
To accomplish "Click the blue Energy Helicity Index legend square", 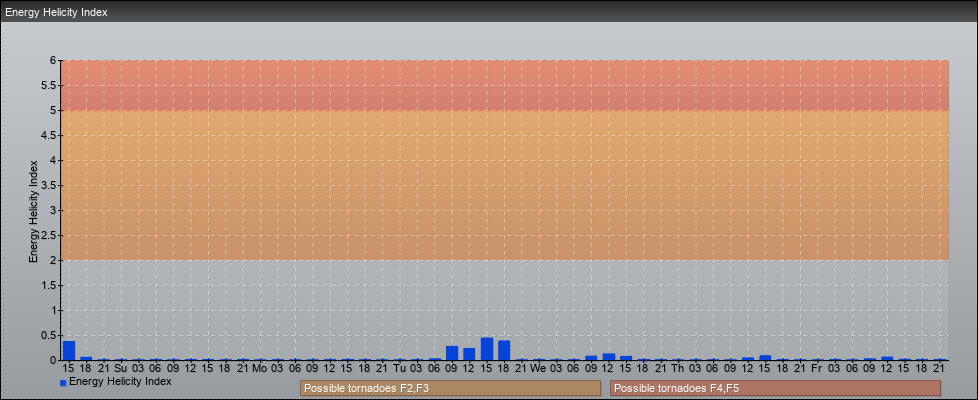I will pyautogui.click(x=63, y=383).
